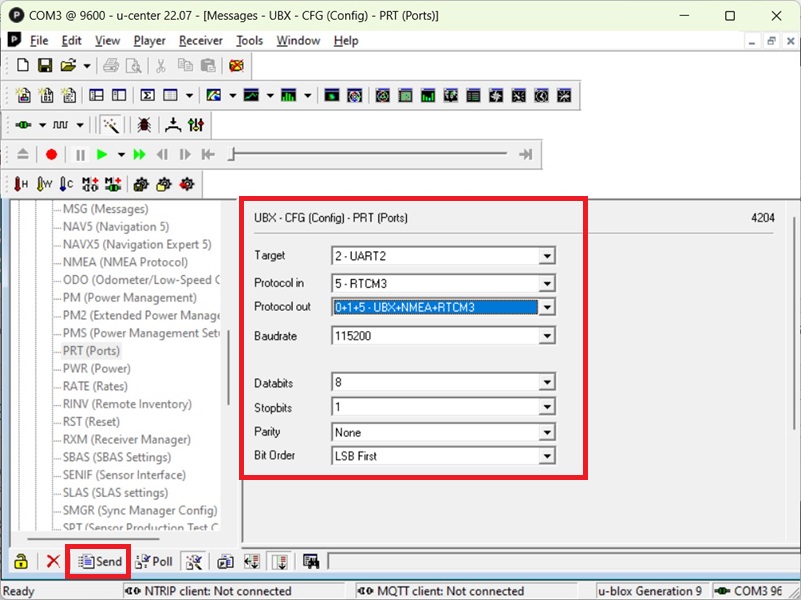
Task: Open the debug view with the bug icon
Action: [x=144, y=125]
